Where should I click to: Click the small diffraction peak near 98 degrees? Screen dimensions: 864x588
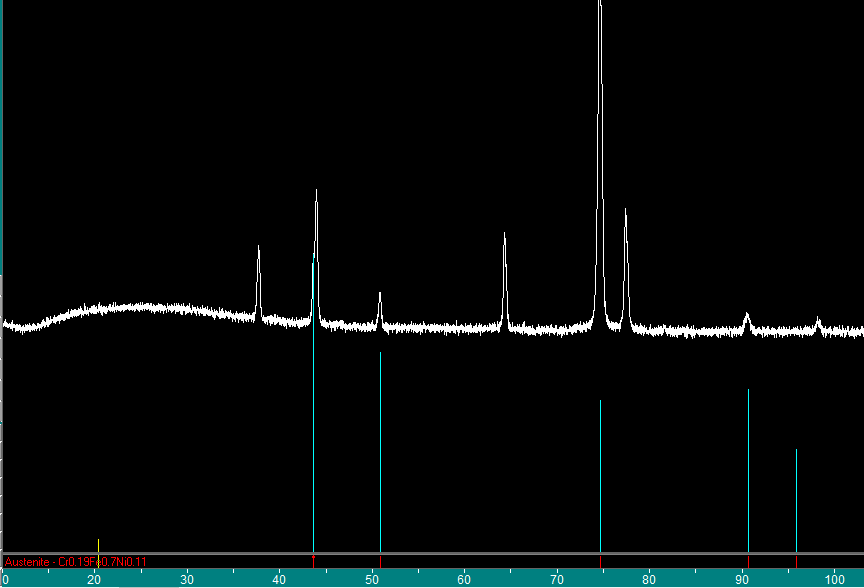pyautogui.click(x=818, y=324)
